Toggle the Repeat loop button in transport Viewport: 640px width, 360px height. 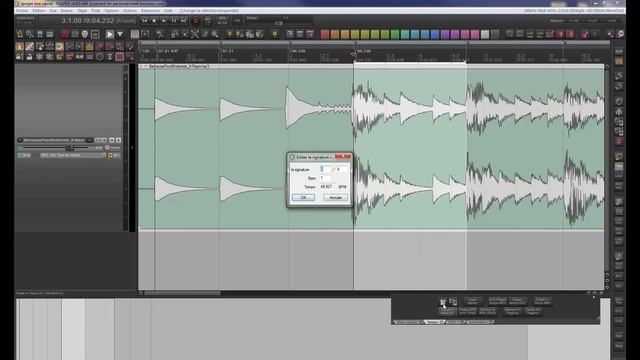[207, 20]
